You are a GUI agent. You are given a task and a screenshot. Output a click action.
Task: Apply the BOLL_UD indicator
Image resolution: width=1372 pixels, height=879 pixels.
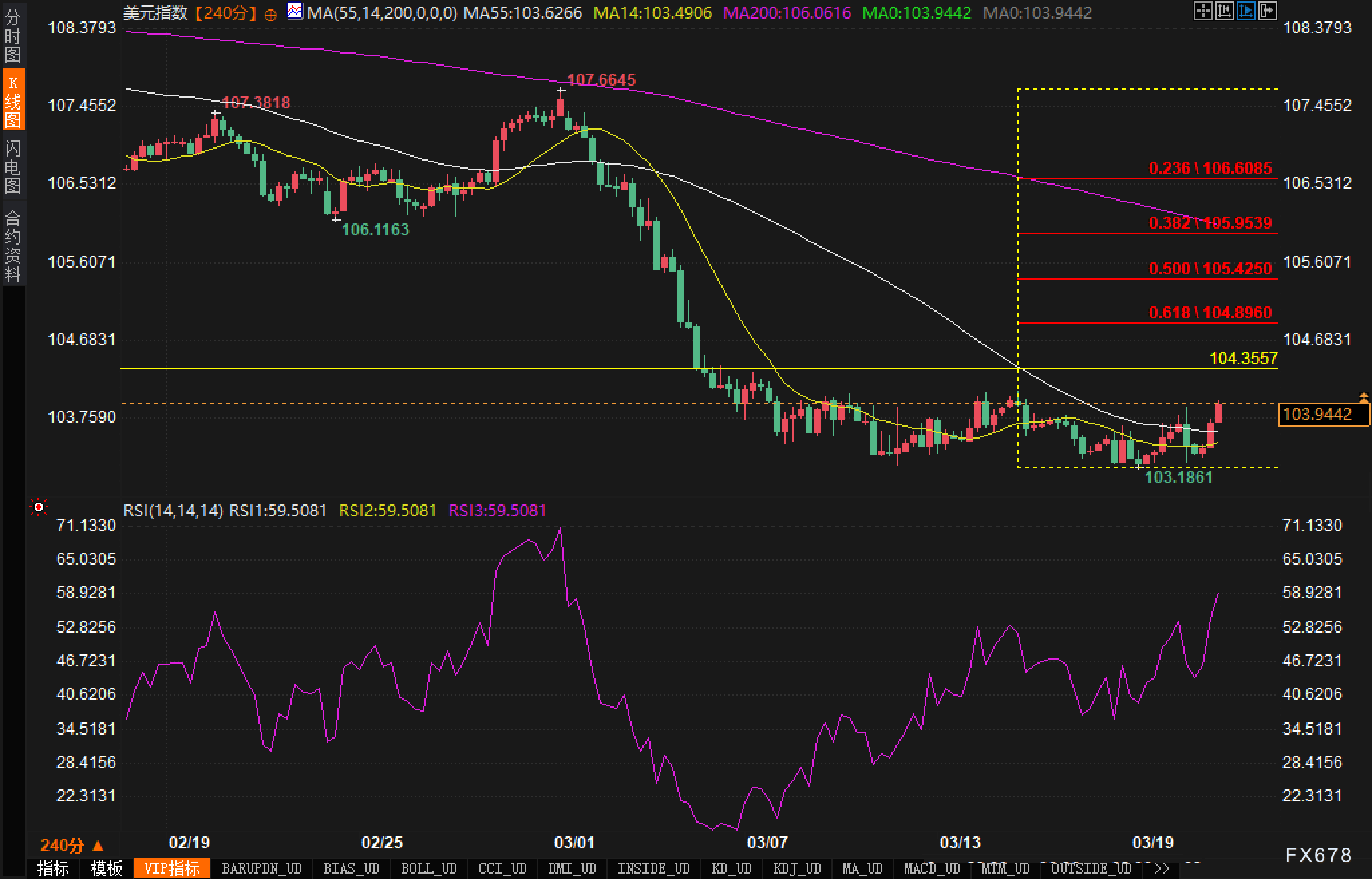pyautogui.click(x=428, y=868)
